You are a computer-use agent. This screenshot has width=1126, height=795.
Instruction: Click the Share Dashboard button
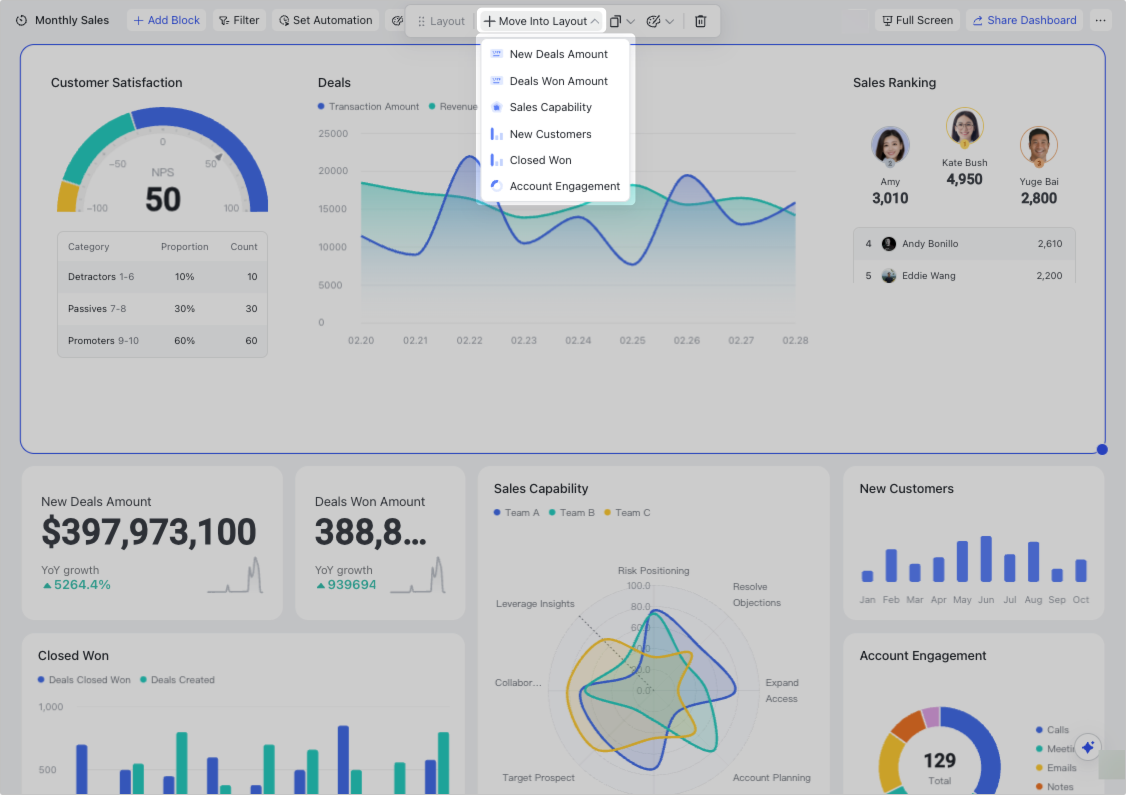(x=1024, y=20)
